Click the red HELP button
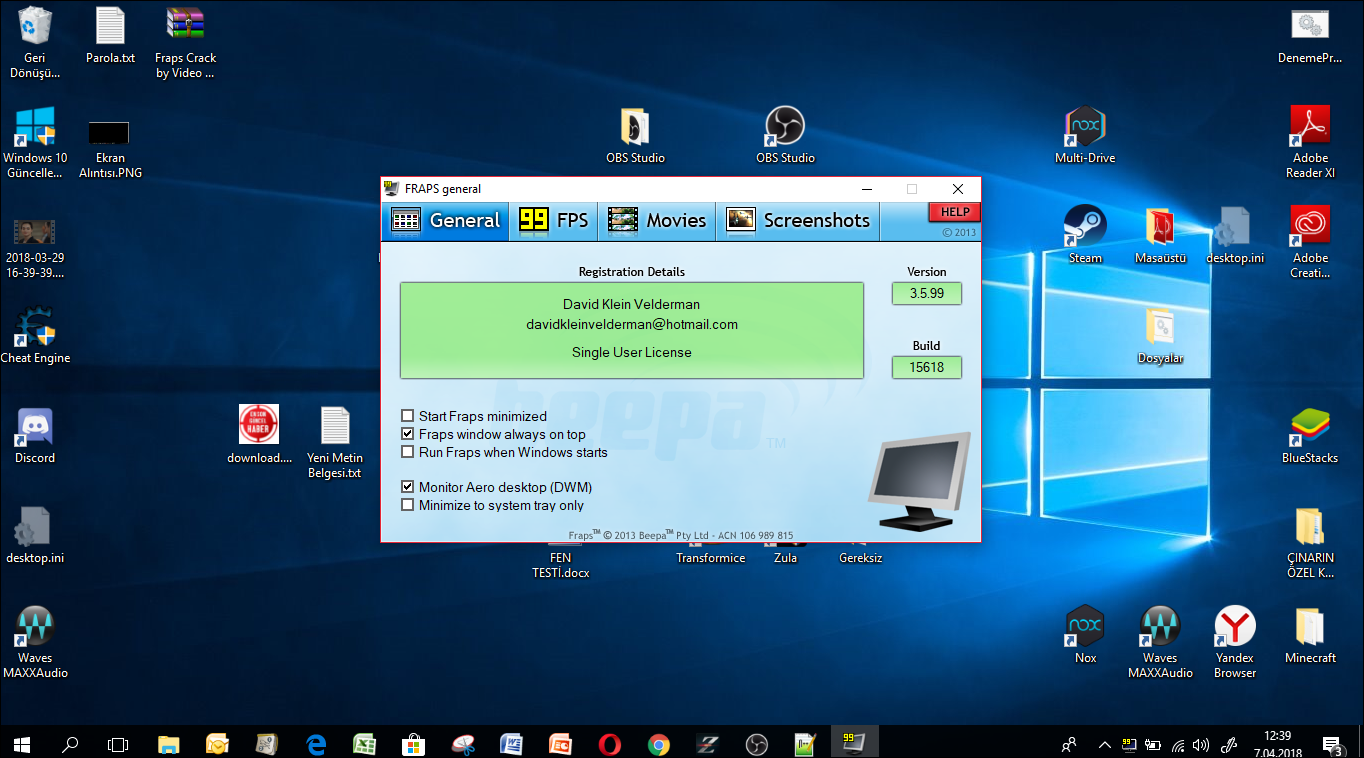The height and width of the screenshot is (758, 1364). tap(953, 211)
